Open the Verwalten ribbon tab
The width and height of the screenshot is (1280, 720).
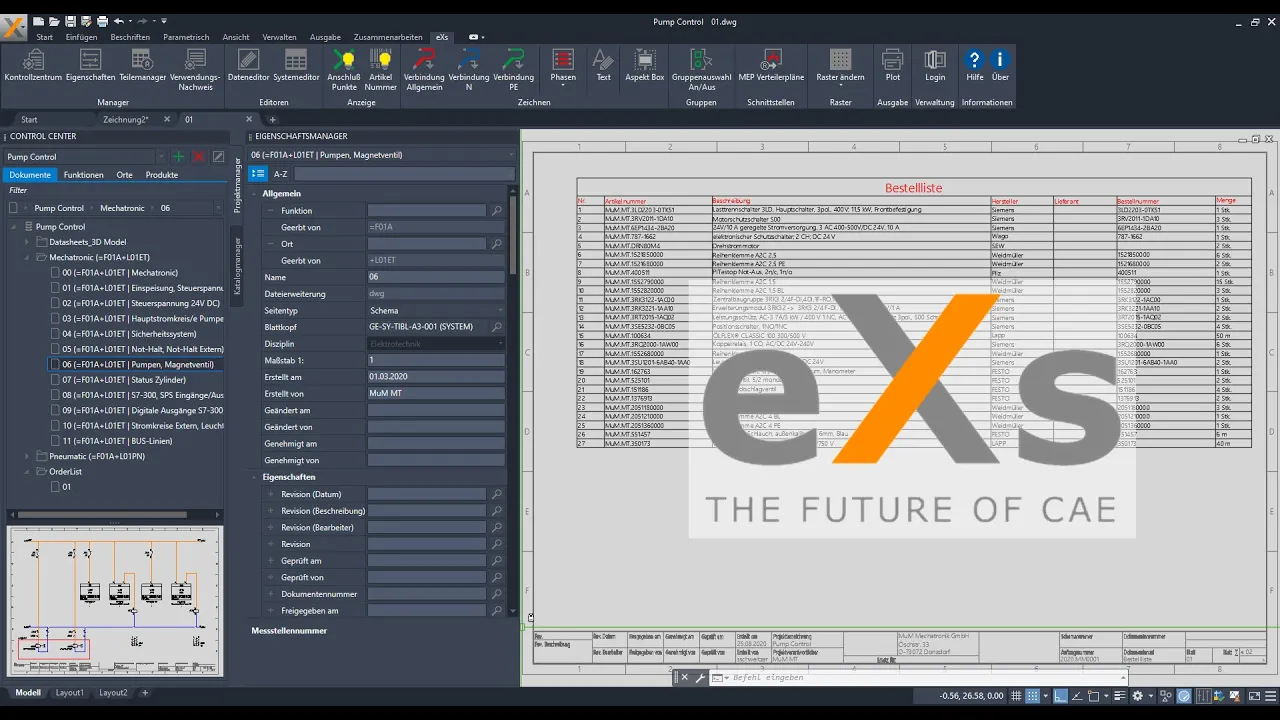click(x=279, y=37)
